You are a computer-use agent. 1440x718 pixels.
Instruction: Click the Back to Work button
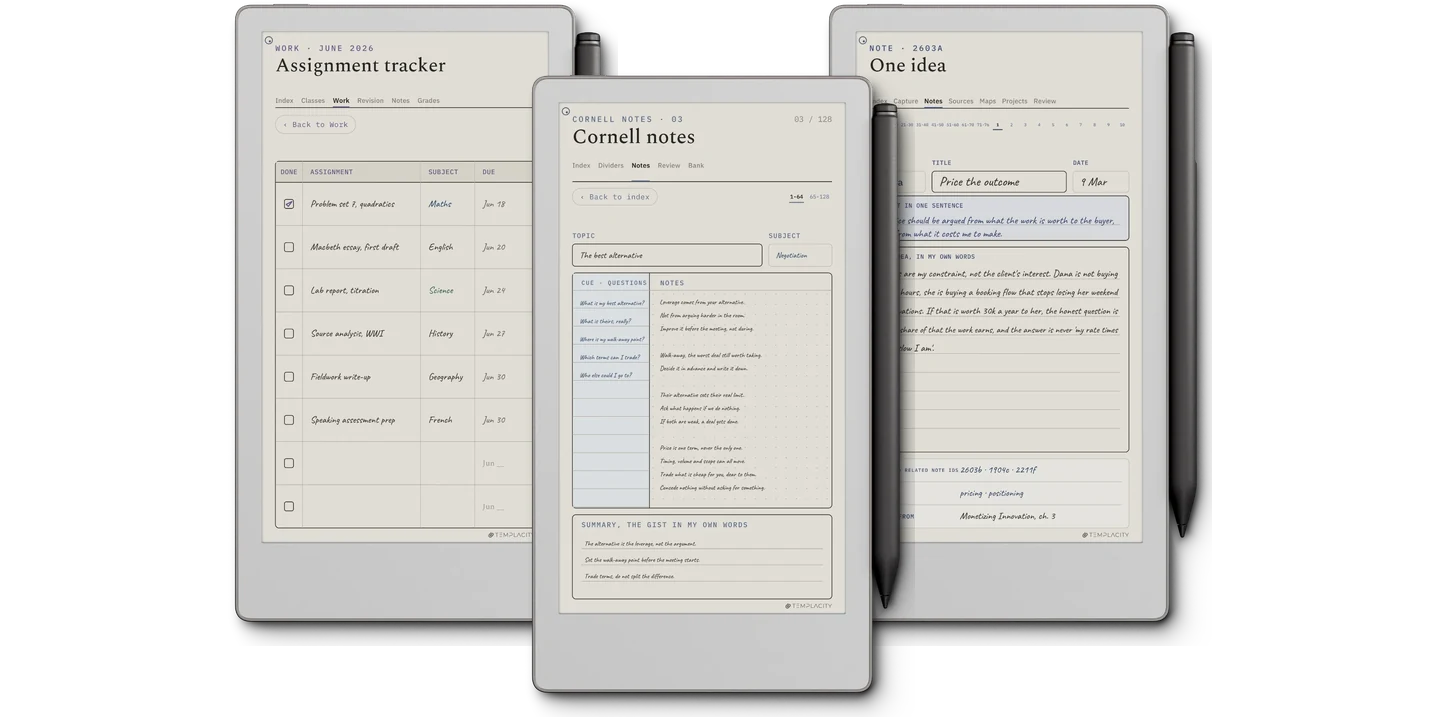click(315, 125)
